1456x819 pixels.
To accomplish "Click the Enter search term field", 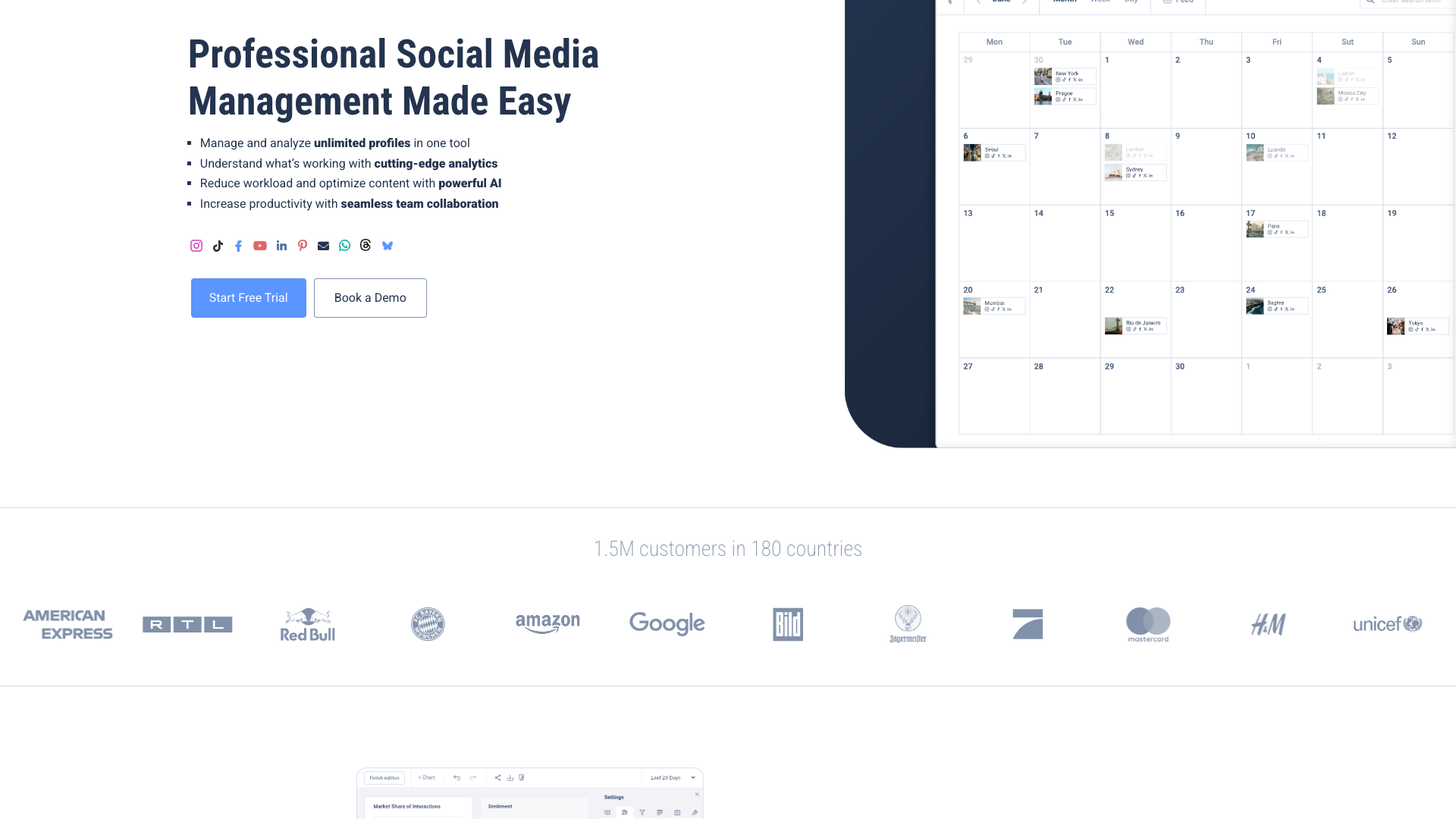I will (x=1410, y=2).
